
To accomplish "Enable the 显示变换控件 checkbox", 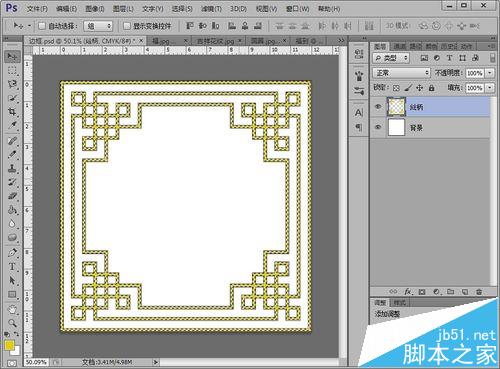I will 127,26.
